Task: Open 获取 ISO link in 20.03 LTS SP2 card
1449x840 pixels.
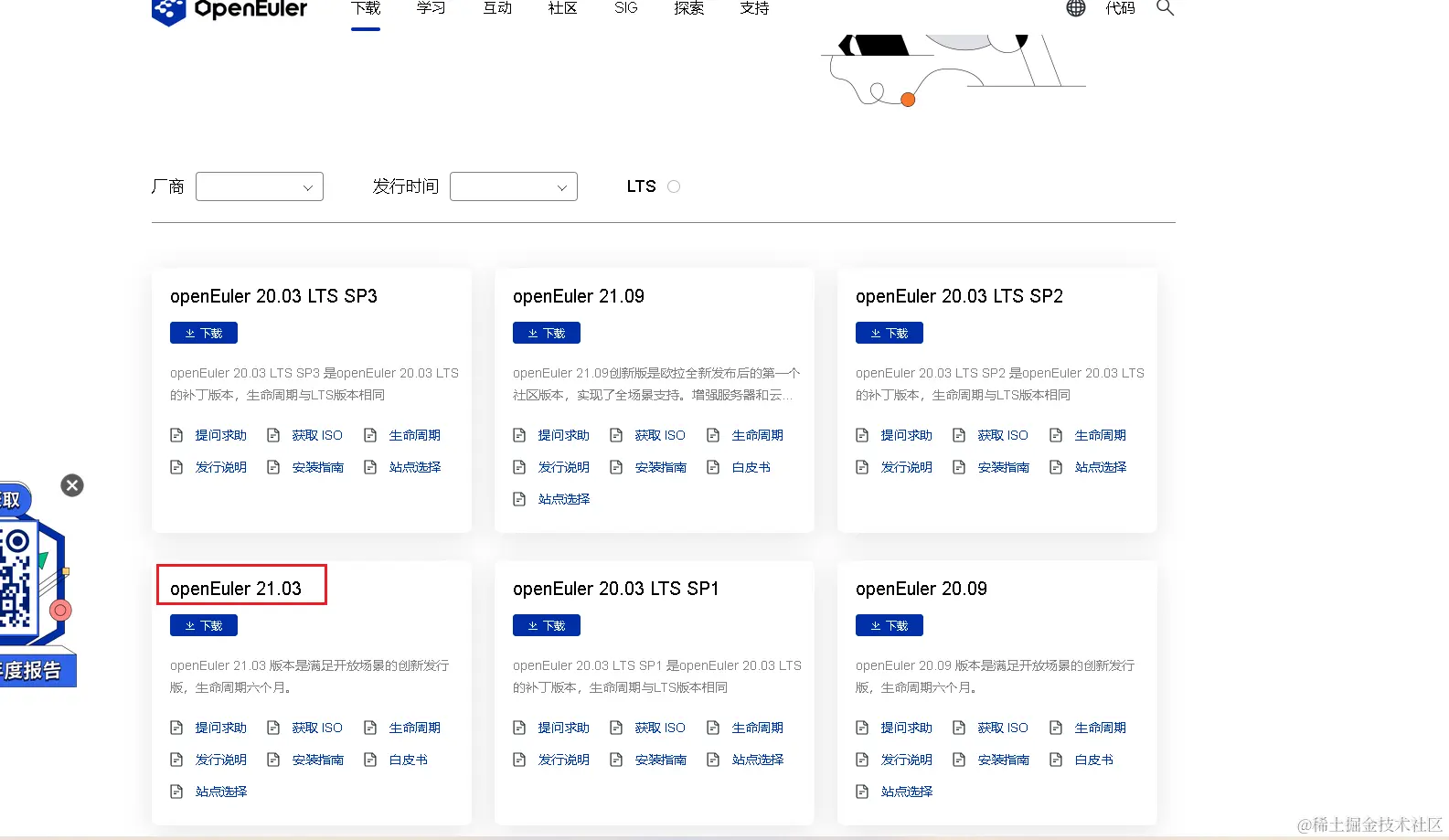Action: pyautogui.click(x=1003, y=435)
